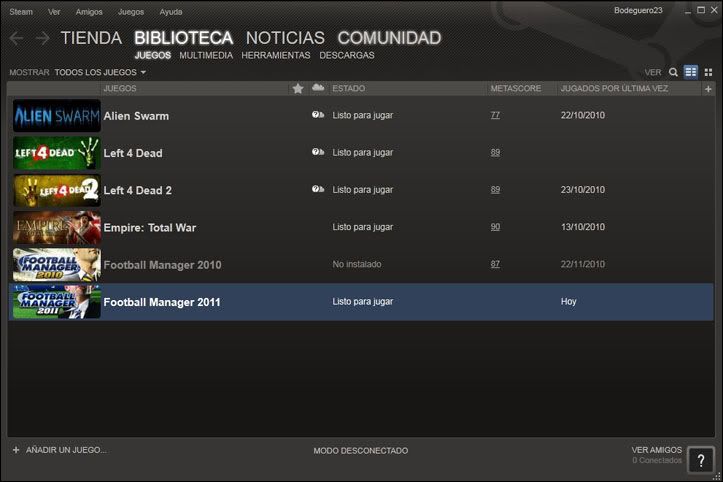723x482 pixels.
Task: Click the date 23/10/2010
Action: [x=583, y=190]
